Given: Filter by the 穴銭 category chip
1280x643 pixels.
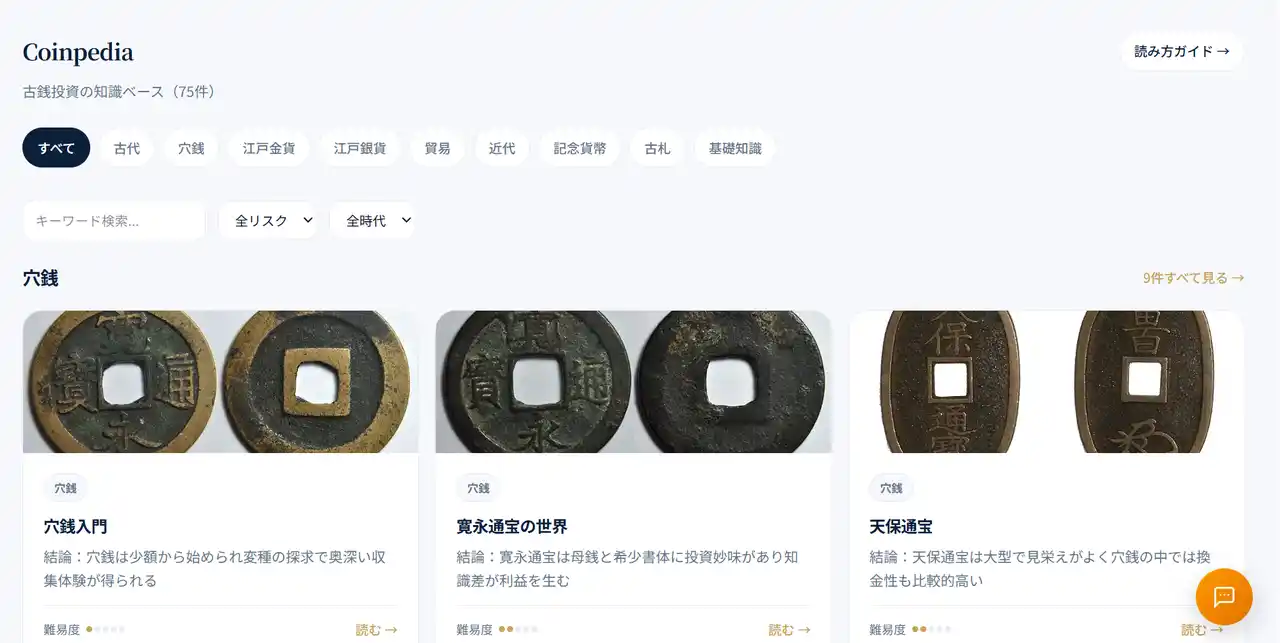Looking at the screenshot, I should coord(191,148).
